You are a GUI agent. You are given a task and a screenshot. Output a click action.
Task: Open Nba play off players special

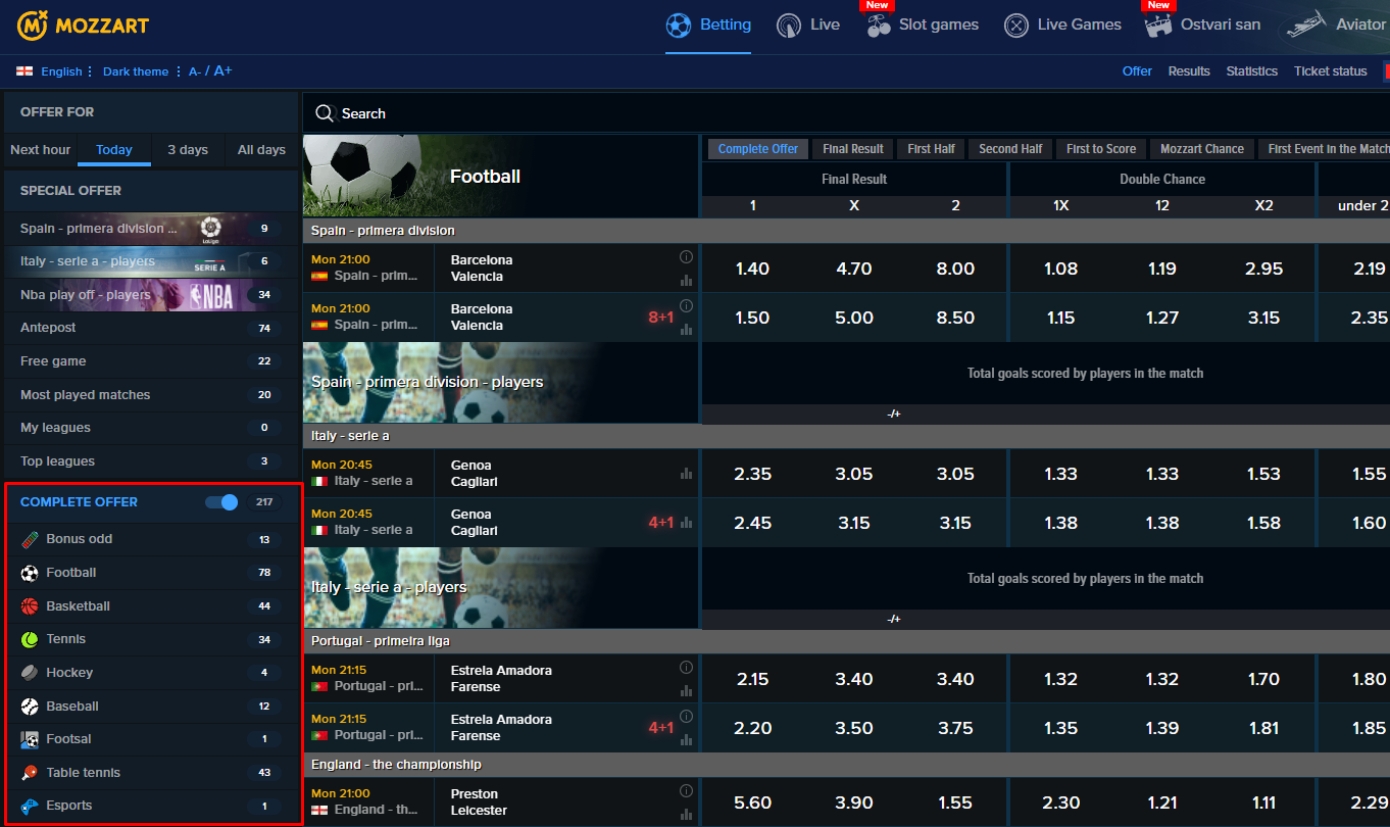(151, 295)
